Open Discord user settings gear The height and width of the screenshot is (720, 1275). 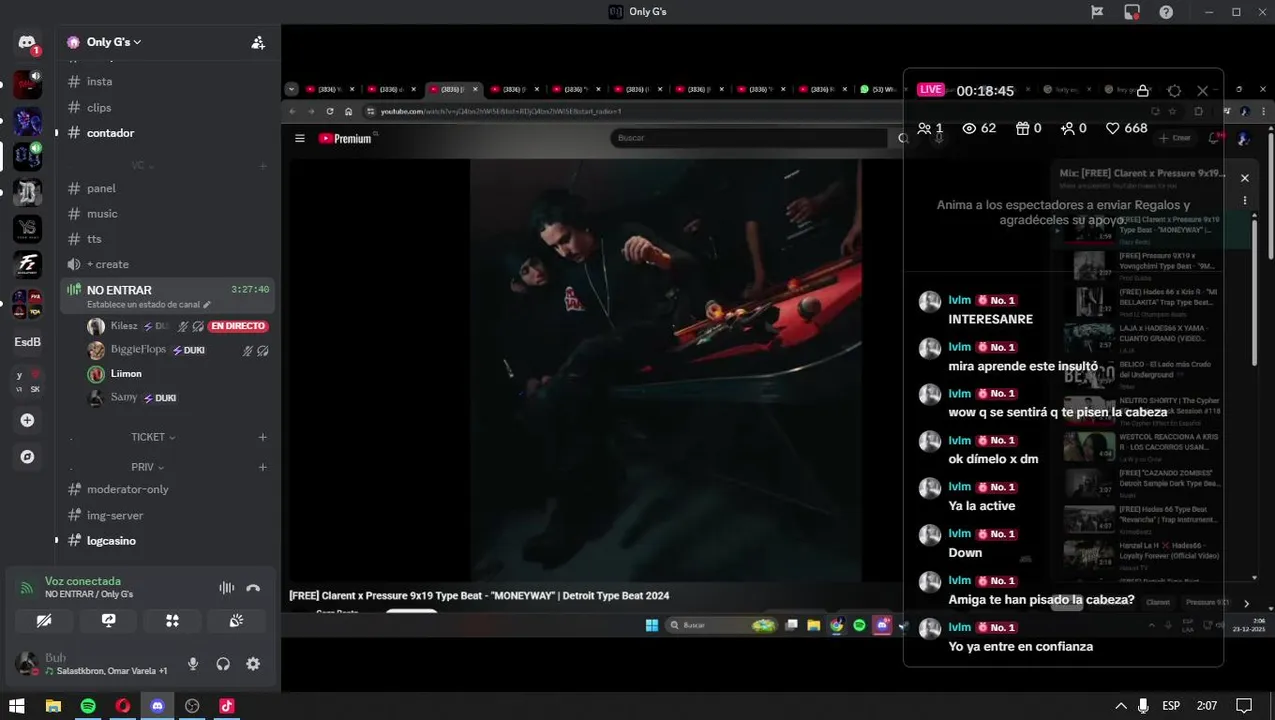(x=253, y=664)
